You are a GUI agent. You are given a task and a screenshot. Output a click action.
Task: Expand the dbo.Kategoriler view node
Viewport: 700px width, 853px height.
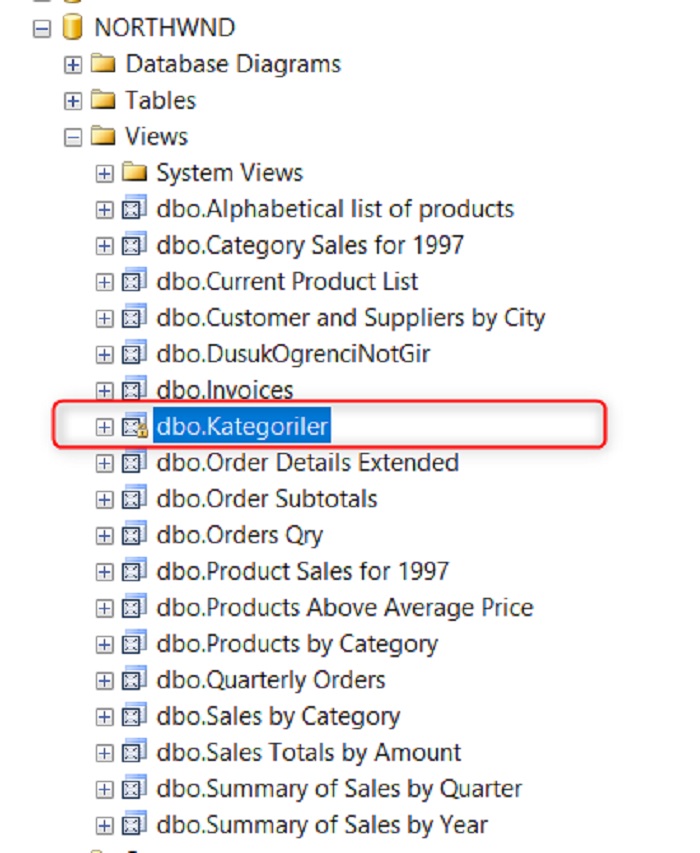pyautogui.click(x=106, y=426)
